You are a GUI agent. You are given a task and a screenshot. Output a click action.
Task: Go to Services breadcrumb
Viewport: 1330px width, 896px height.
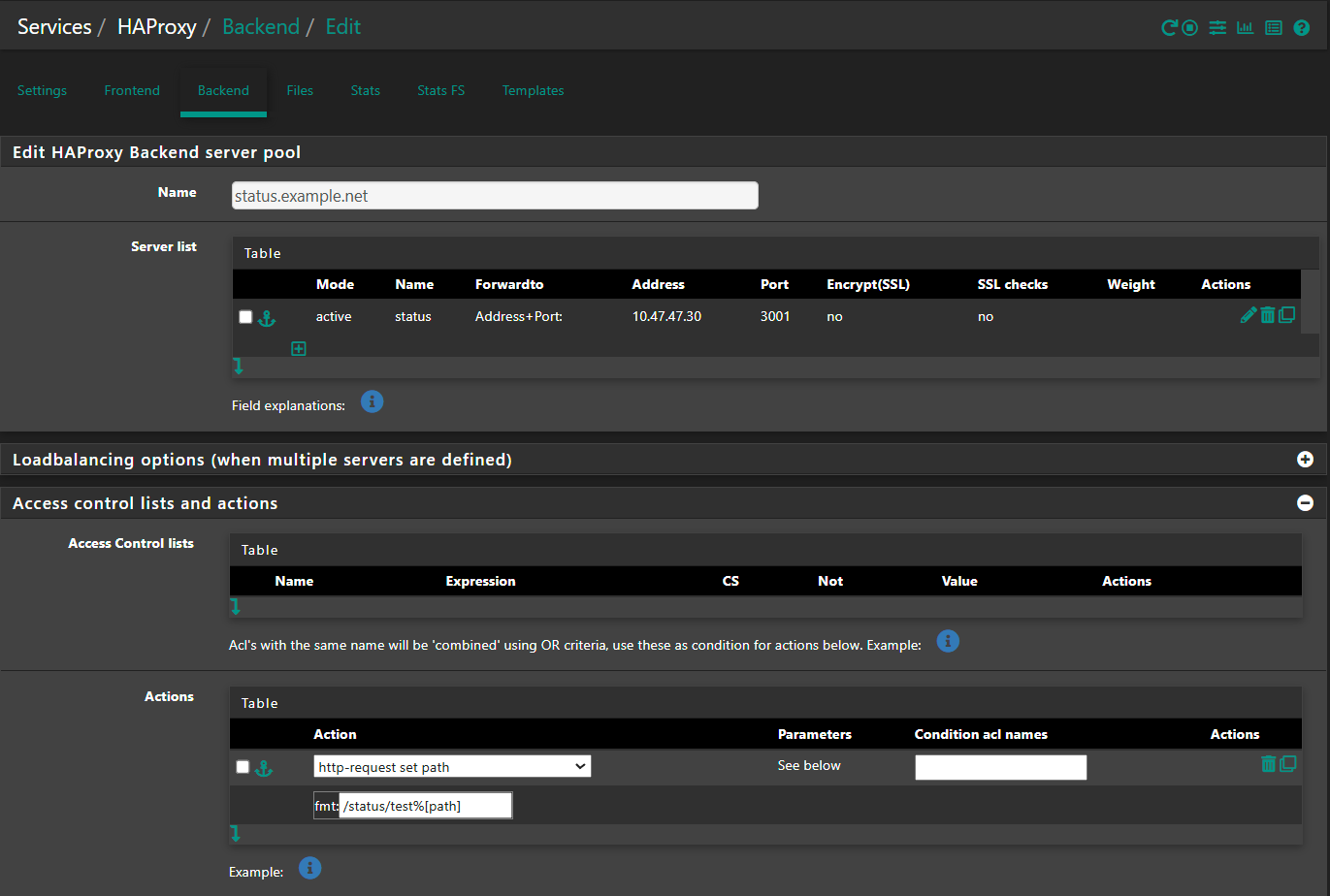point(54,27)
